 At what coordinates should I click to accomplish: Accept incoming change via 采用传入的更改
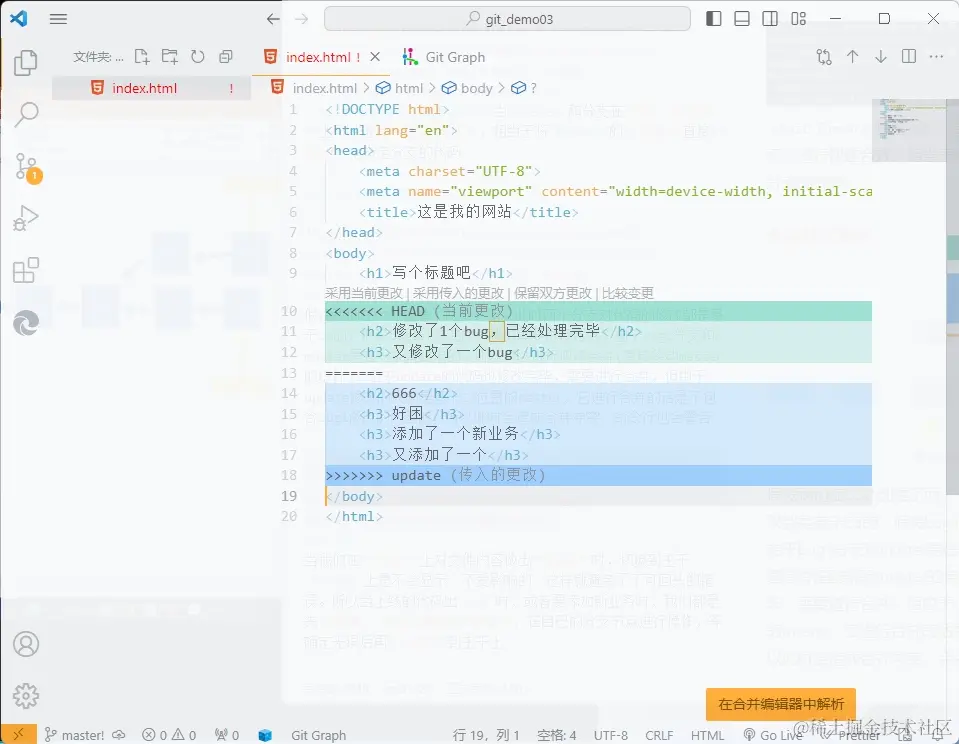[458, 293]
